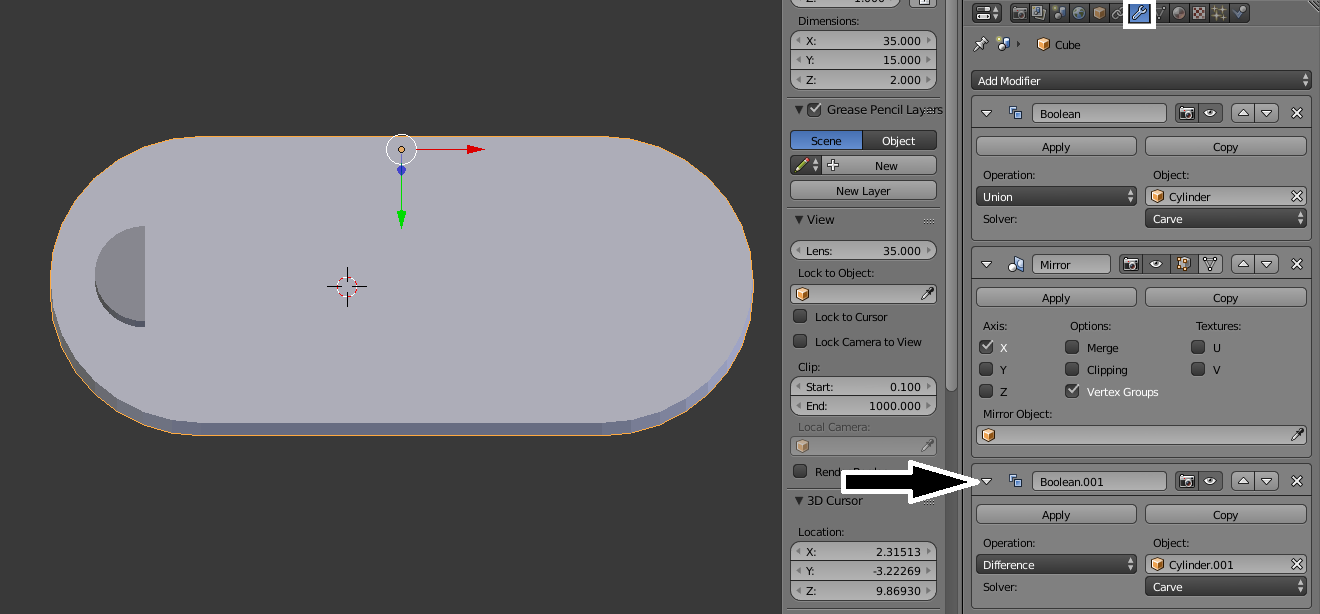
Task: Open Boolean modifier Carve solver dropdown
Action: point(1226,218)
